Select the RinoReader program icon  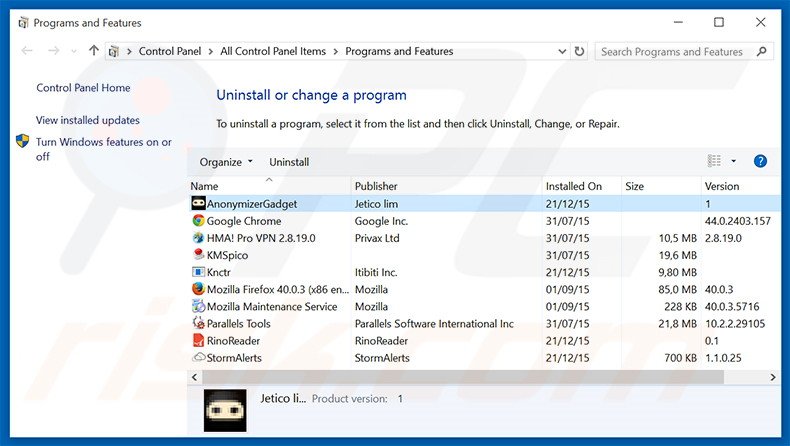[x=198, y=340]
